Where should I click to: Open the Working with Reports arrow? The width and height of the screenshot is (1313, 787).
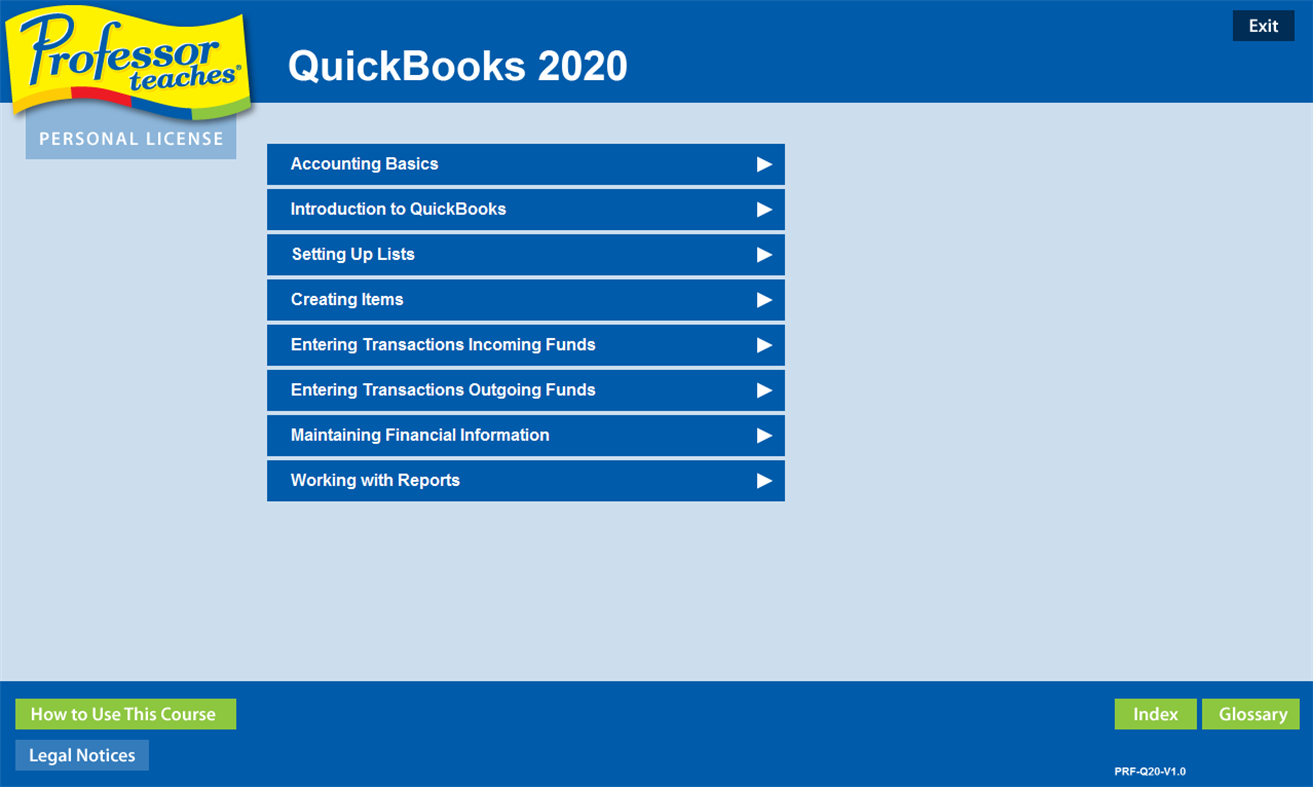point(765,480)
